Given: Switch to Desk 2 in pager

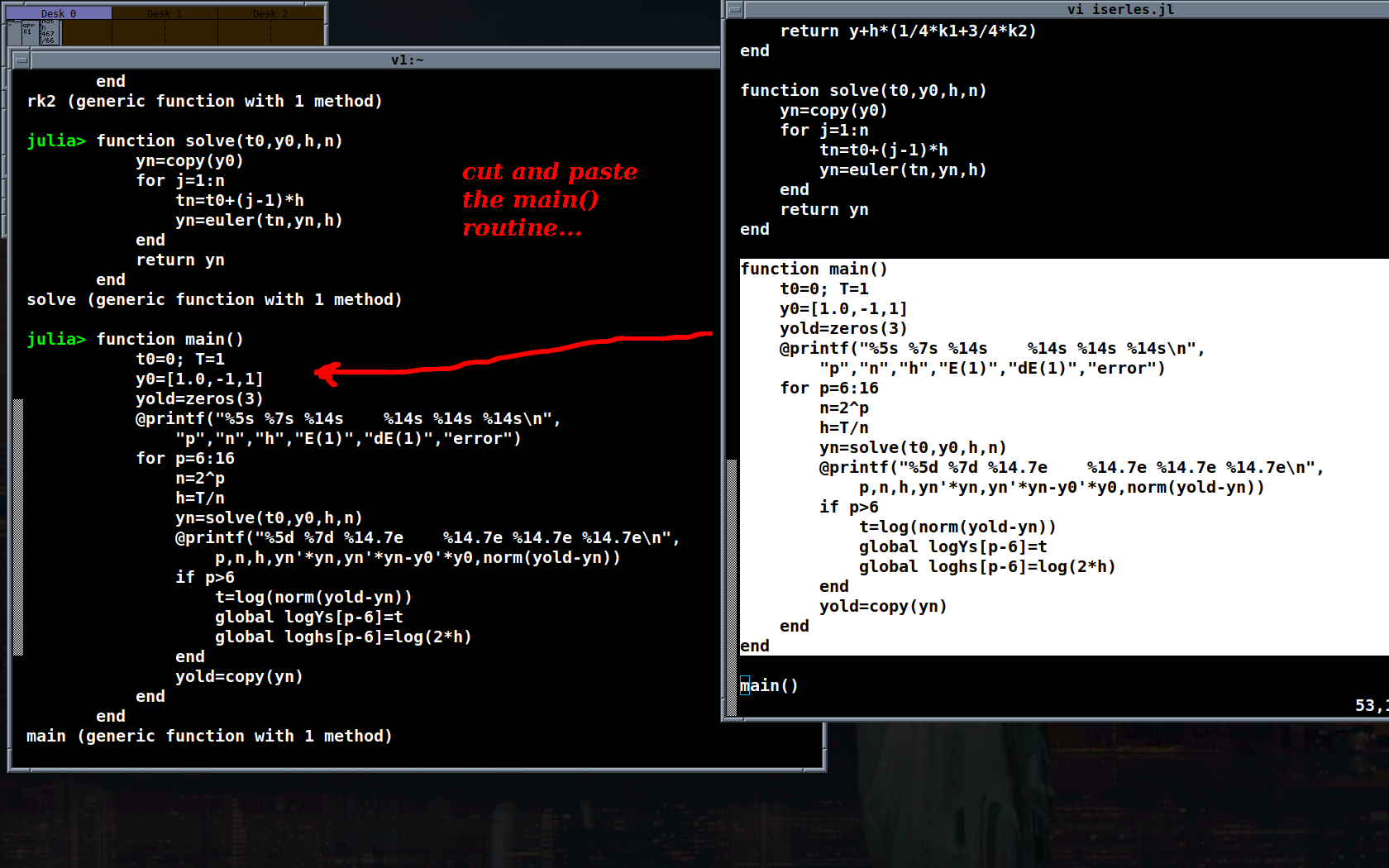Looking at the screenshot, I should coord(270,14).
